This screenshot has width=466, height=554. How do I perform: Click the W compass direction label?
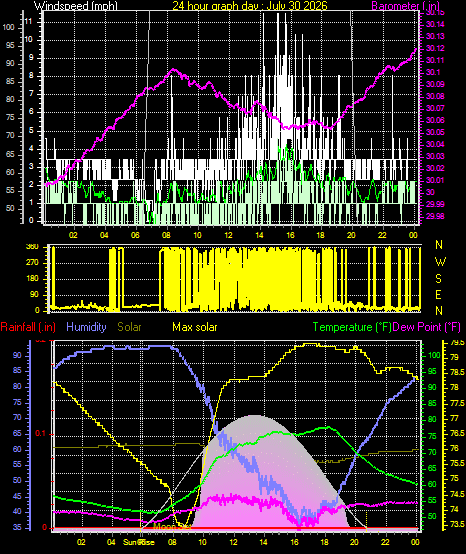pyautogui.click(x=440, y=262)
